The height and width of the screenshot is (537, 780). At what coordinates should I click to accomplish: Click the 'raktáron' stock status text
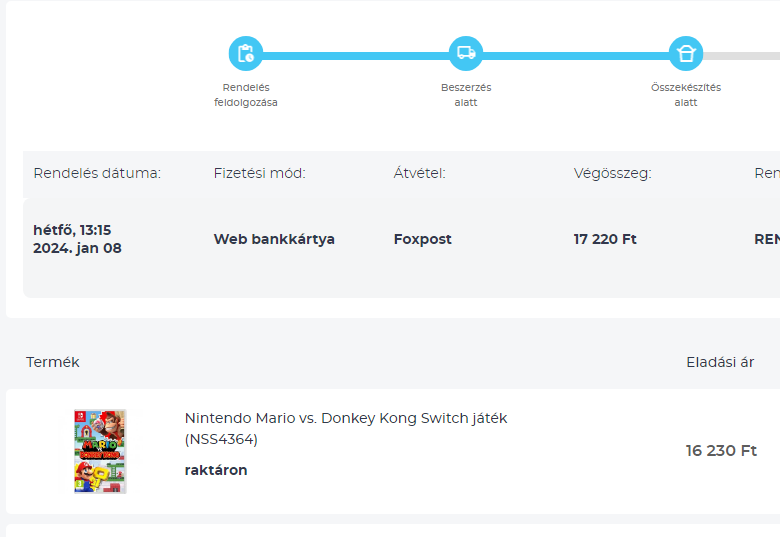pyautogui.click(x=216, y=470)
